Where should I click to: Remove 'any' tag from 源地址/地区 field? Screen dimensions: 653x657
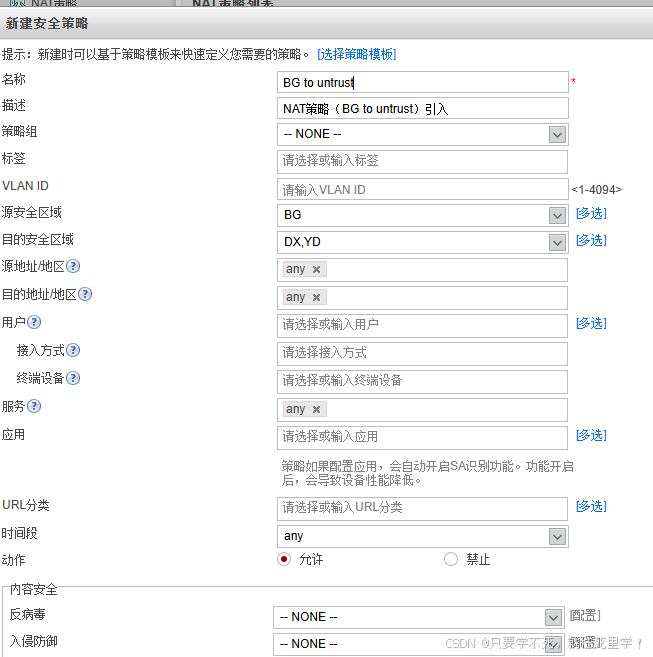pos(316,270)
